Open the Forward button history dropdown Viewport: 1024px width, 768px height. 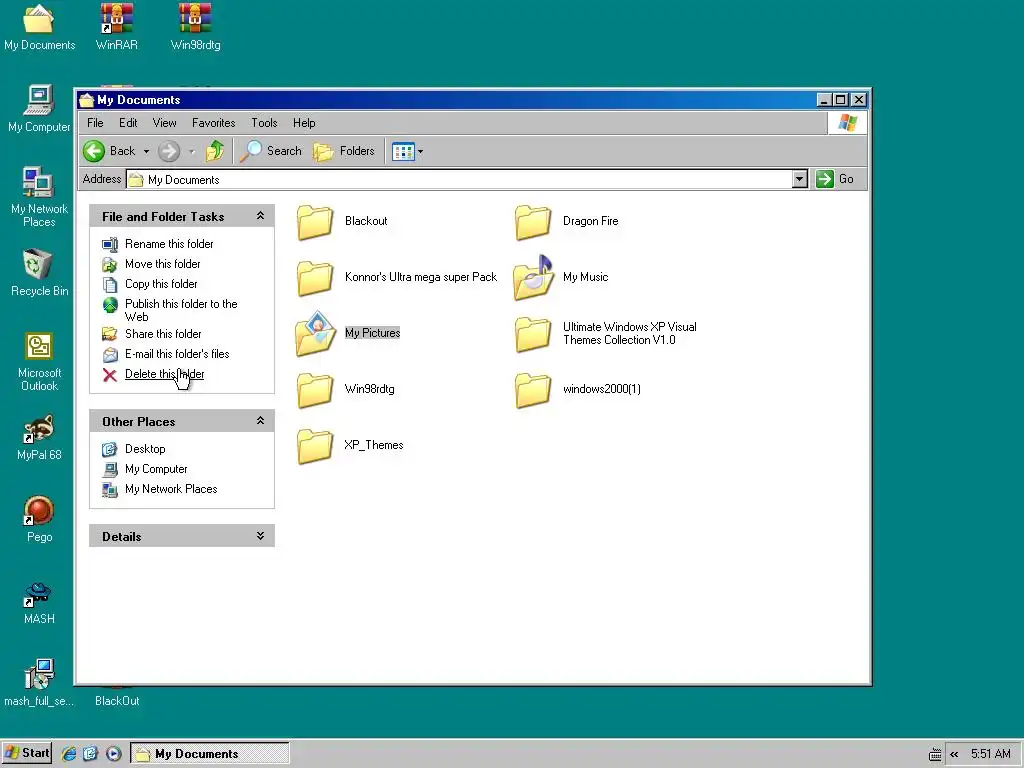191,152
